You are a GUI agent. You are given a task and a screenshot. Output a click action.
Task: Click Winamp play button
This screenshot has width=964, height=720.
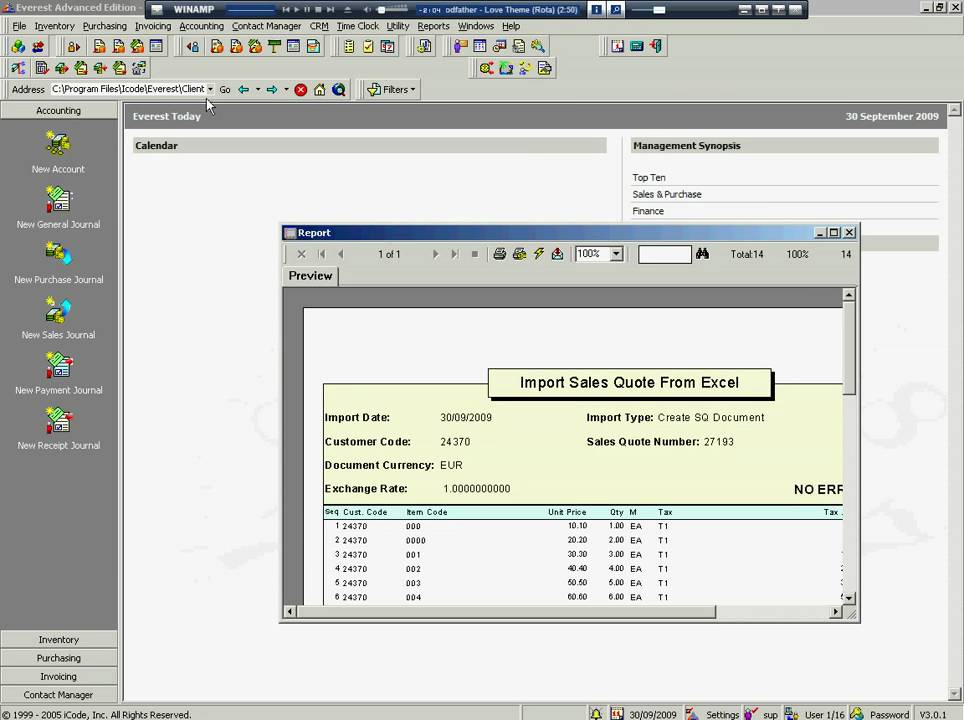tap(296, 9)
